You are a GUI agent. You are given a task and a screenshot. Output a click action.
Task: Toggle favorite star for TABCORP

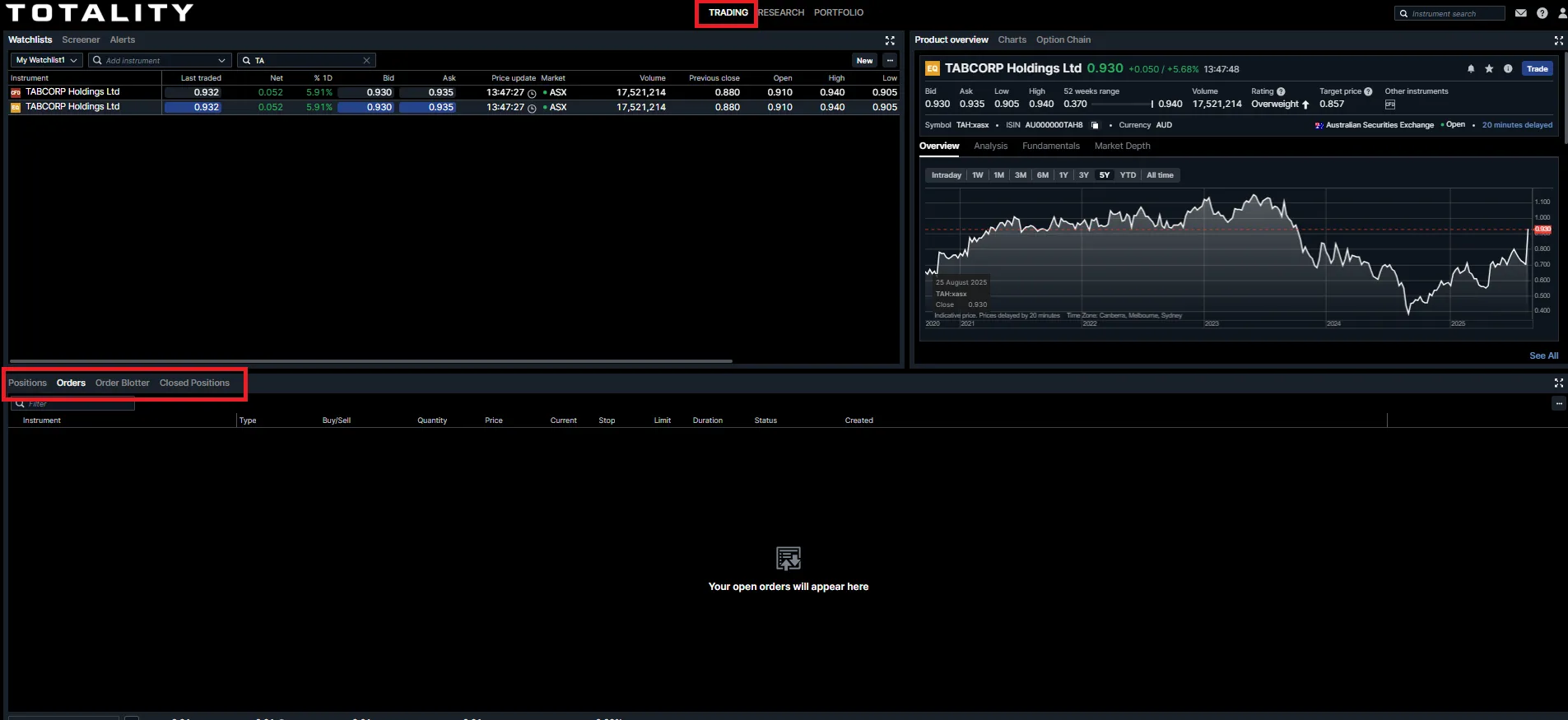point(1489,69)
